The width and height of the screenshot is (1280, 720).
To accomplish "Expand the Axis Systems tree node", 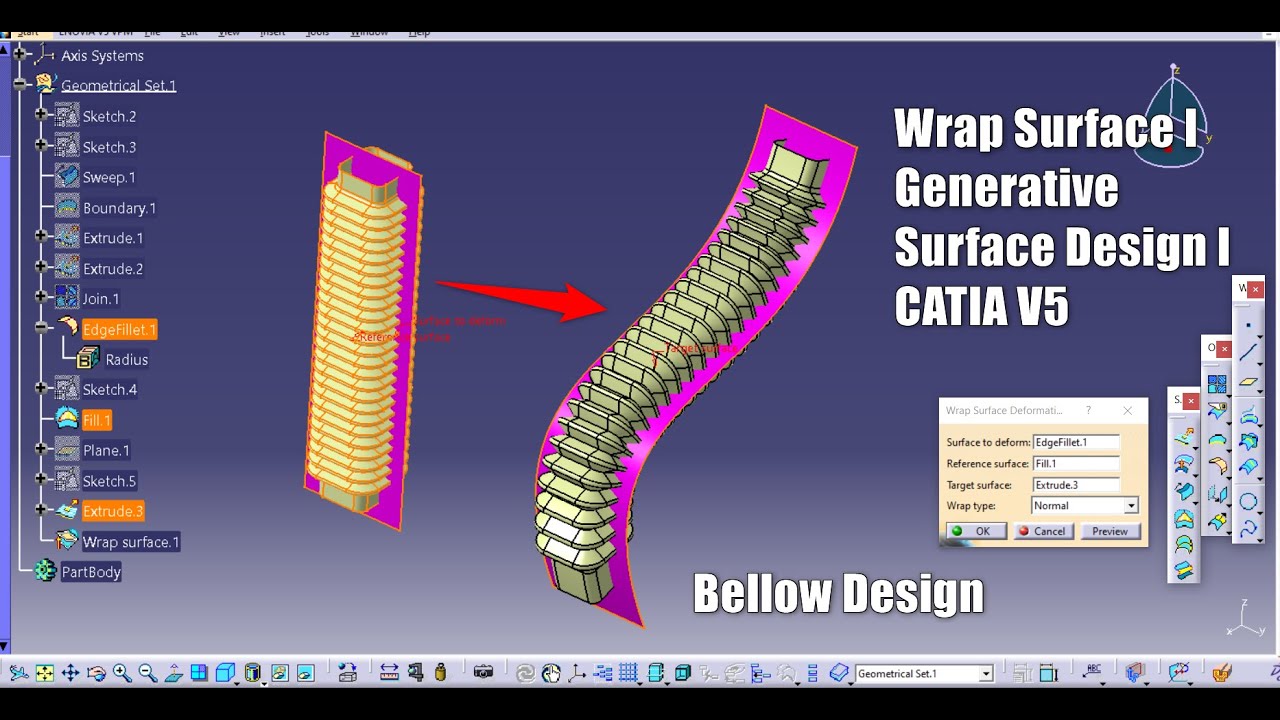I will tap(19, 55).
